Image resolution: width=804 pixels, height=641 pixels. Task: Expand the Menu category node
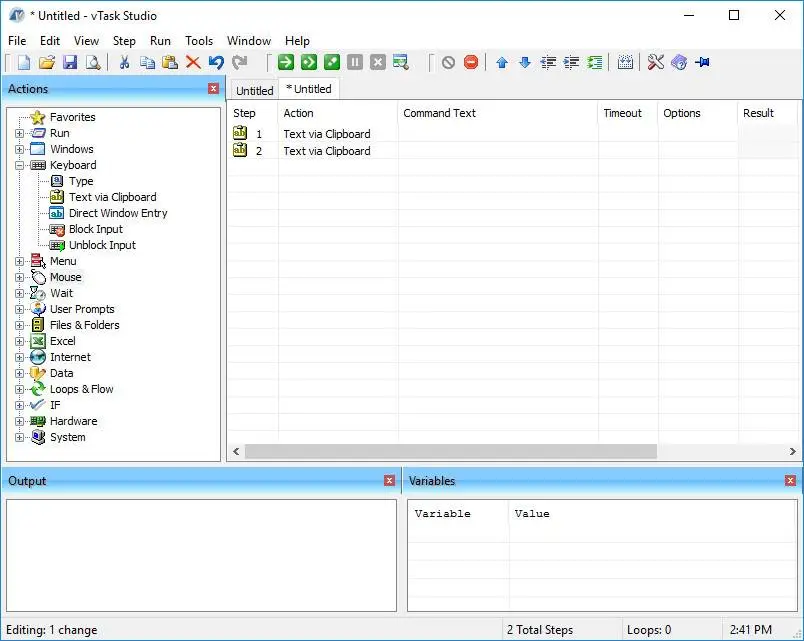[x=19, y=262]
